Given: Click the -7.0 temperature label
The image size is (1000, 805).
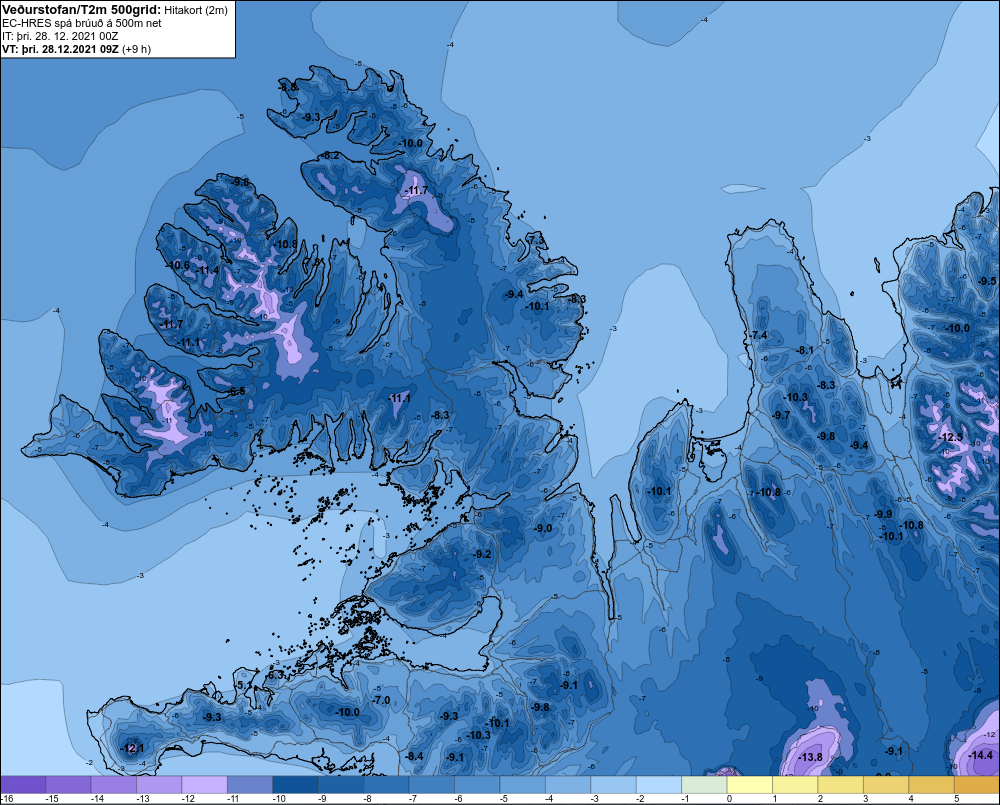Looking at the screenshot, I should pyautogui.click(x=381, y=700).
